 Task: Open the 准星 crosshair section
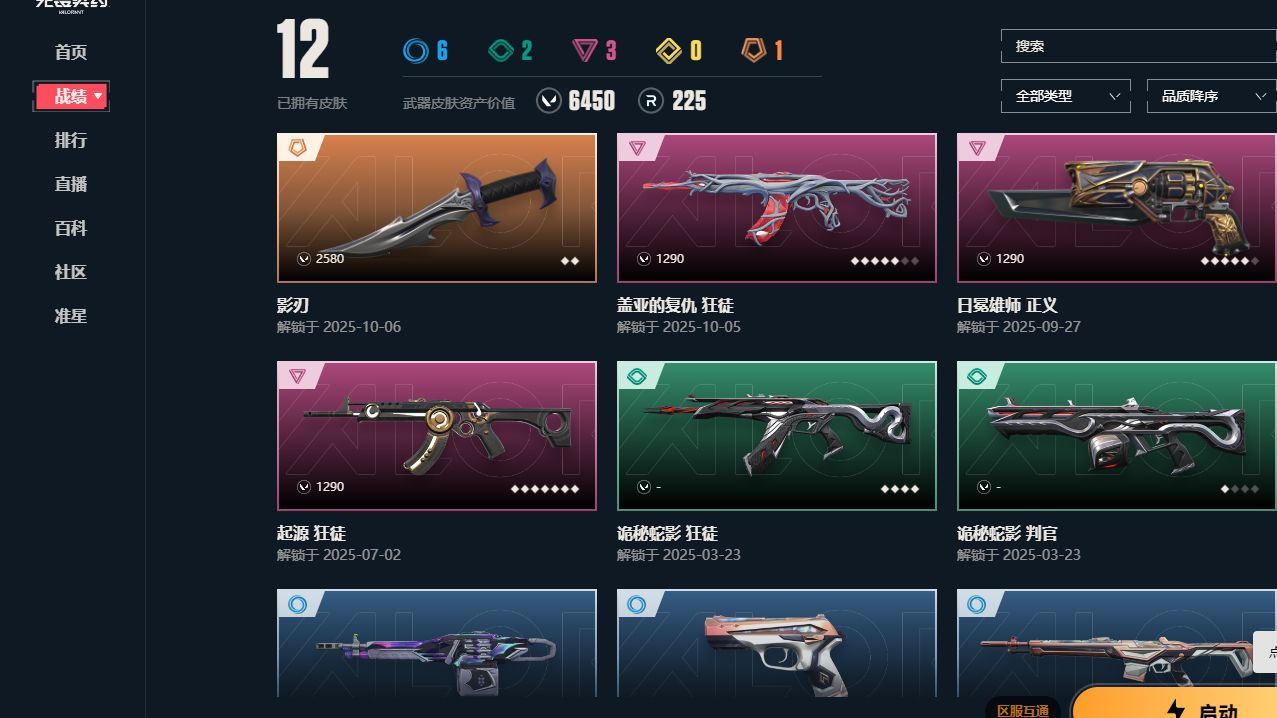71,316
